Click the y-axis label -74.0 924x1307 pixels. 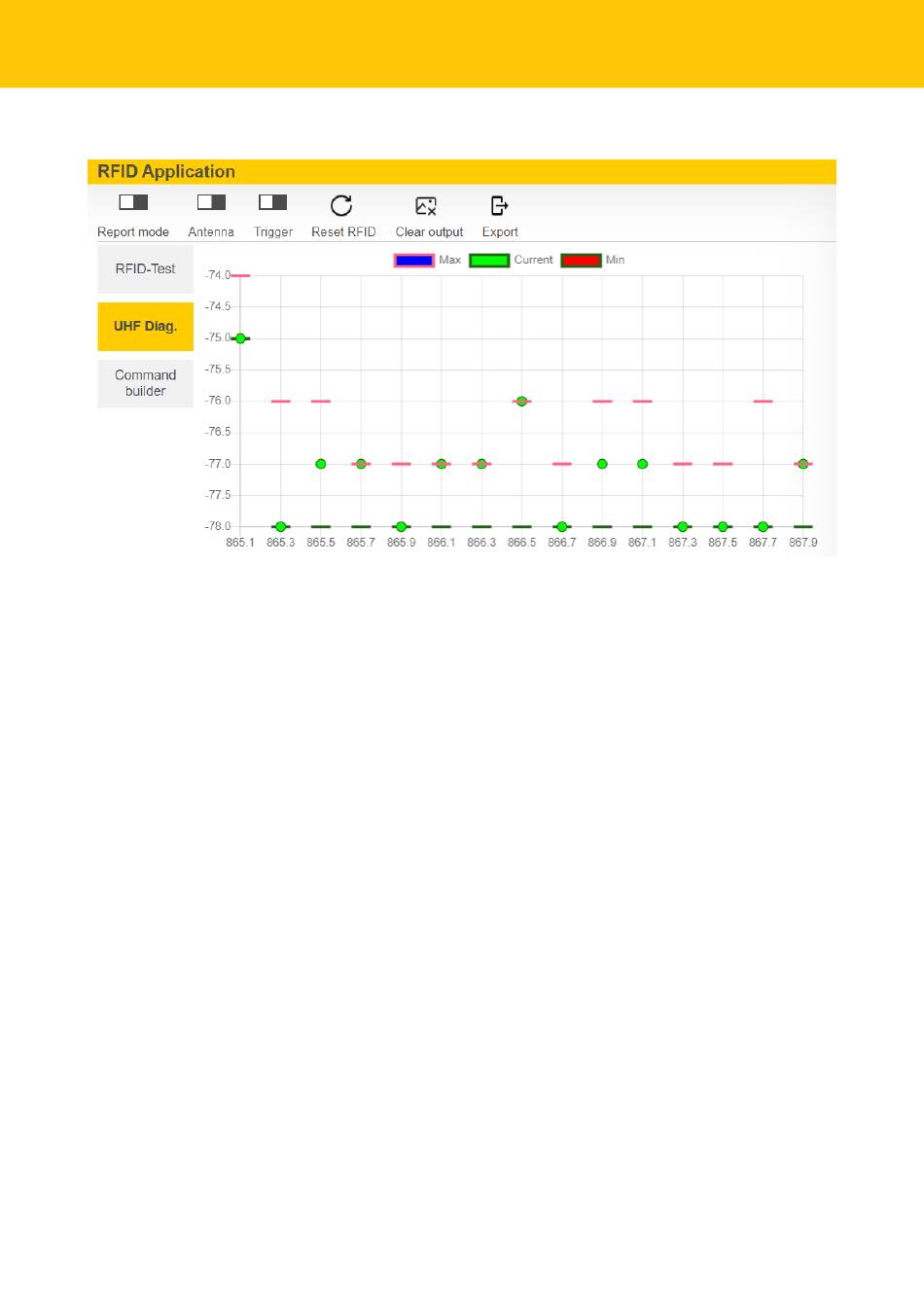pyautogui.click(x=217, y=275)
